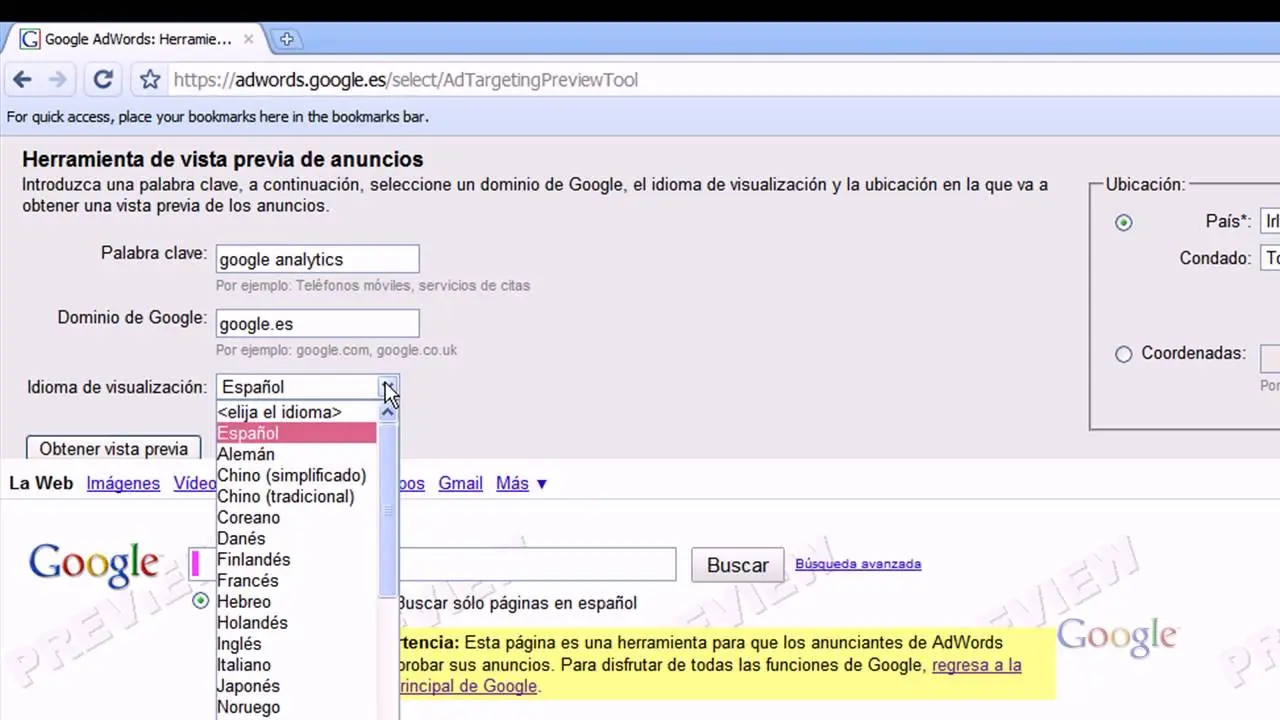
Task: Select the preview search radio button
Action: click(x=201, y=601)
